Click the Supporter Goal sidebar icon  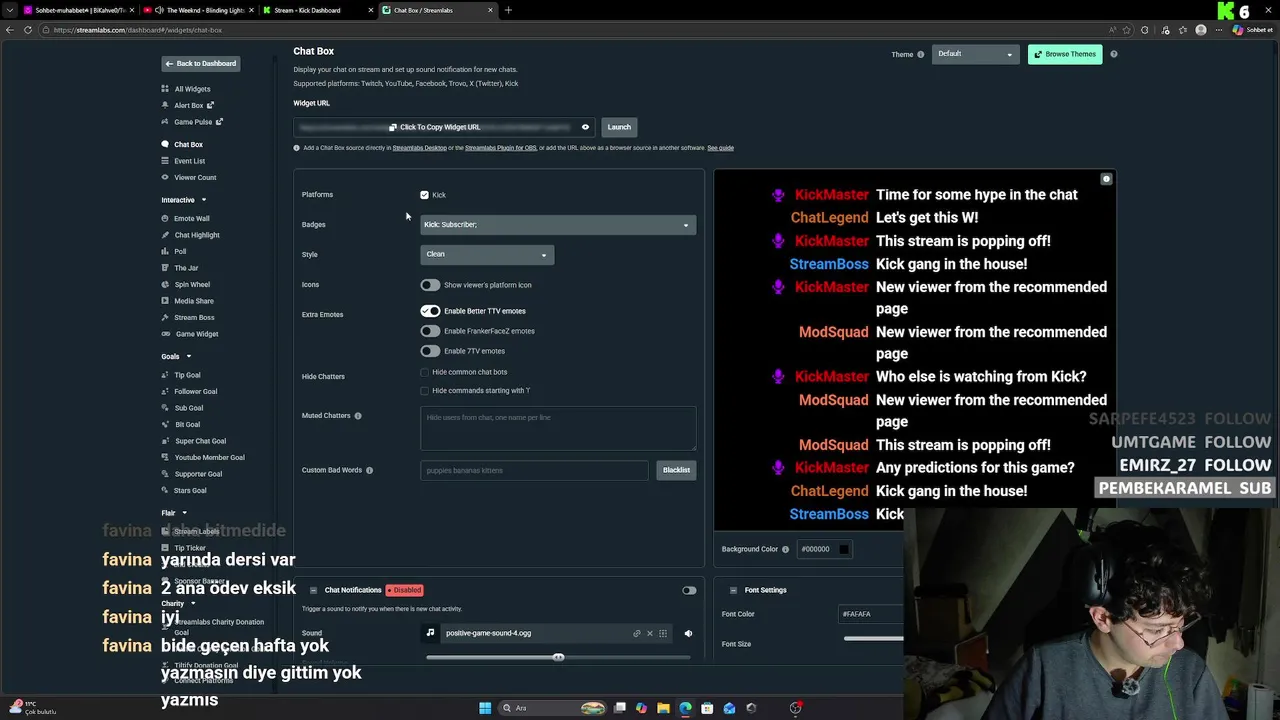click(x=166, y=474)
